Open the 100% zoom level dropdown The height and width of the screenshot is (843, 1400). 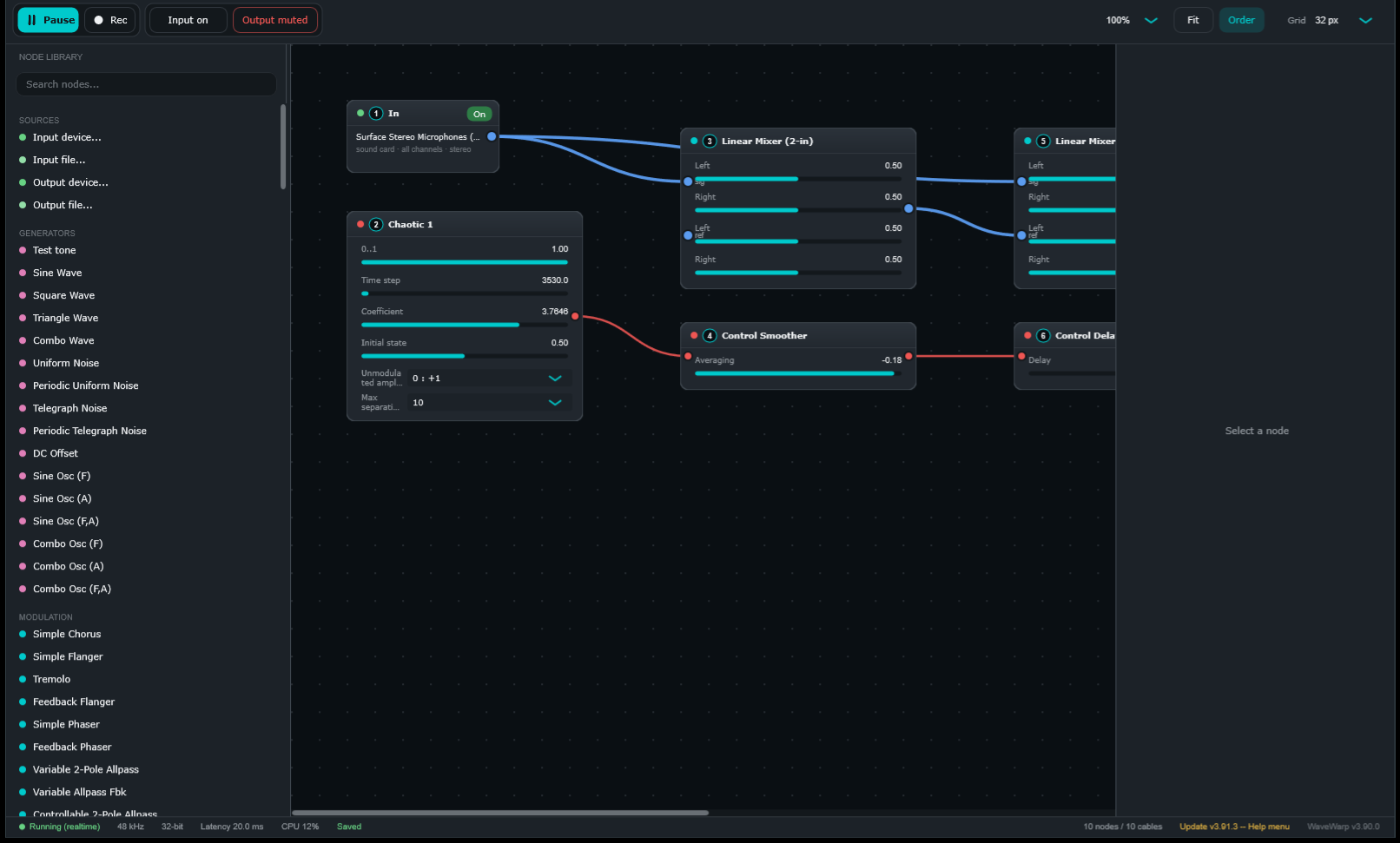pos(1132,20)
